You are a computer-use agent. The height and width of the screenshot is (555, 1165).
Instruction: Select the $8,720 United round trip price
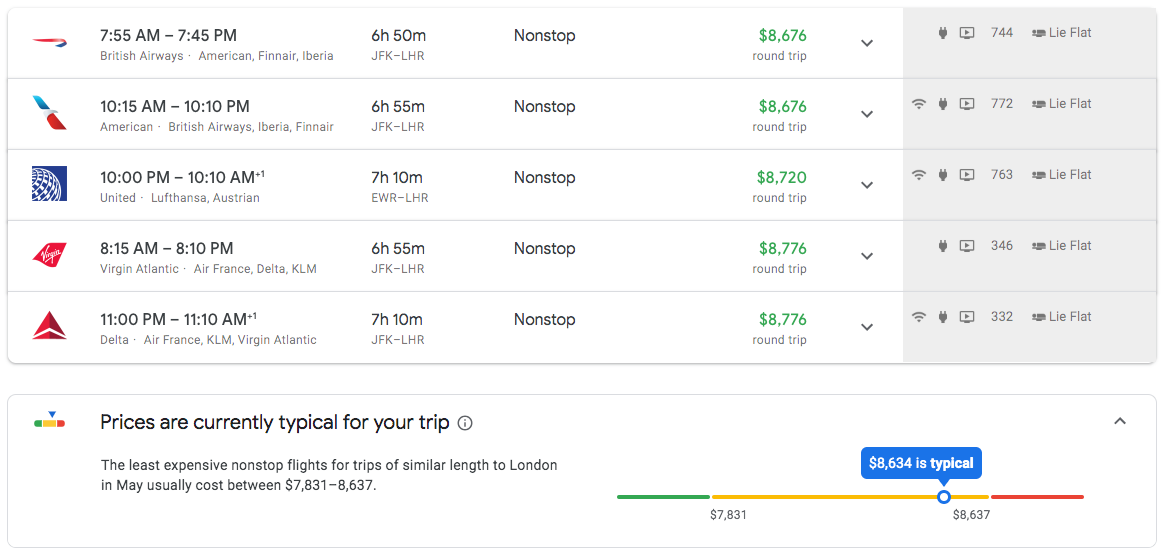coord(781,177)
